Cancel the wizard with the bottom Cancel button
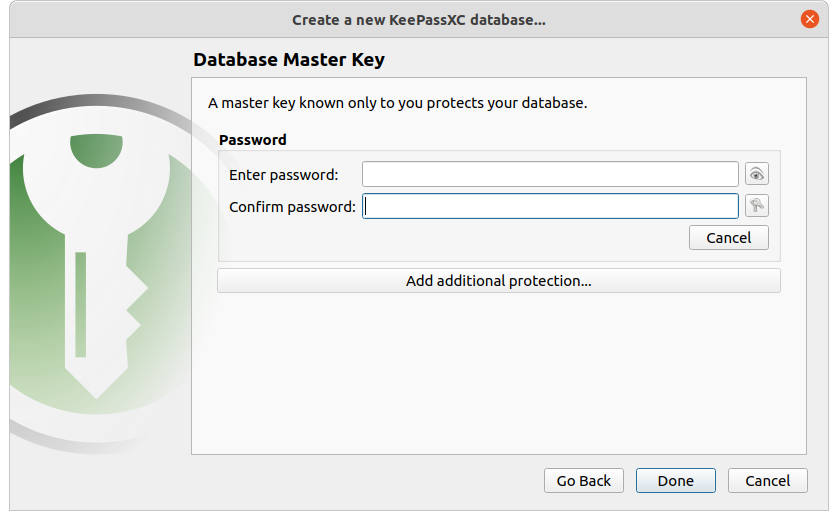 (x=767, y=481)
